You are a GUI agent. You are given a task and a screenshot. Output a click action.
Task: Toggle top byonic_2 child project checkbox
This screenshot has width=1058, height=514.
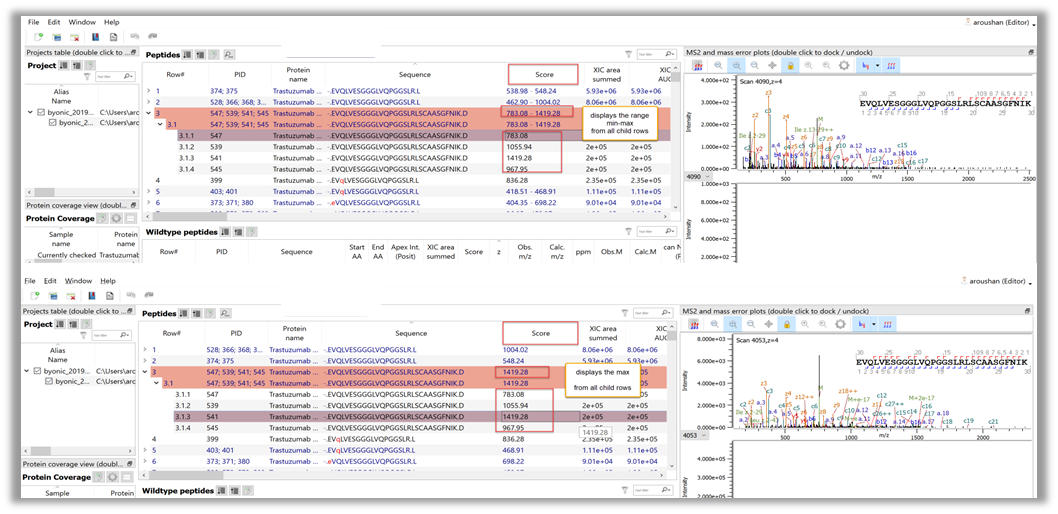click(x=53, y=123)
